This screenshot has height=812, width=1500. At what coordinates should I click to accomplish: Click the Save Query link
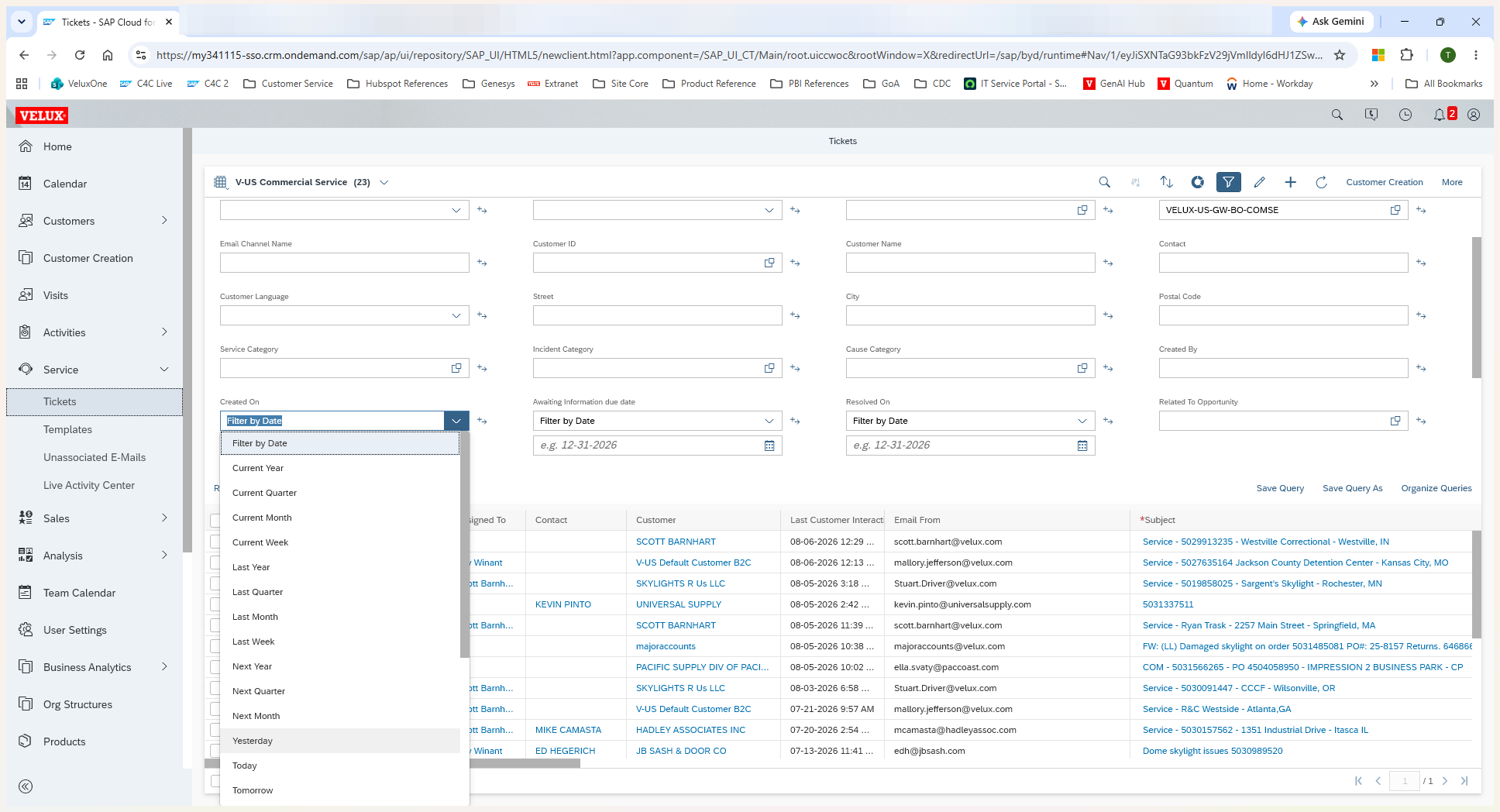coord(1280,488)
